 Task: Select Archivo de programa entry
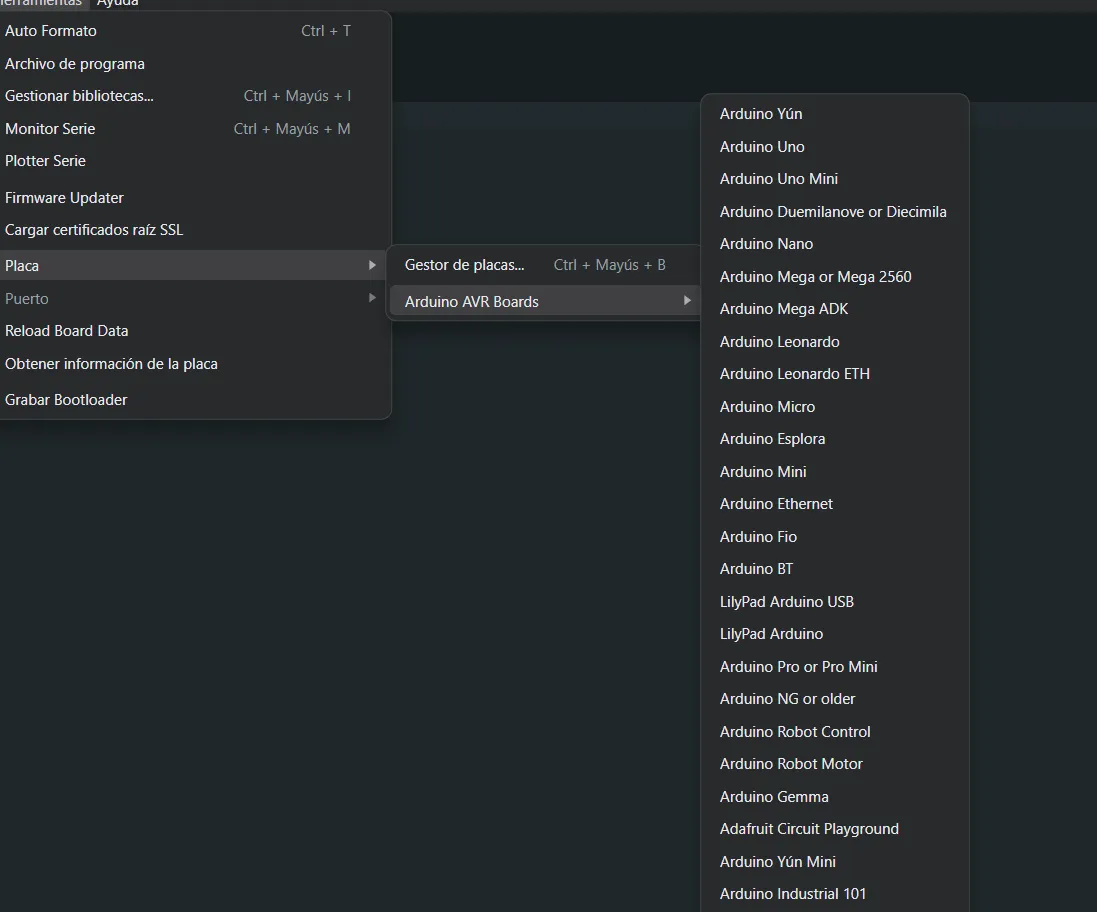[x=193, y=64]
